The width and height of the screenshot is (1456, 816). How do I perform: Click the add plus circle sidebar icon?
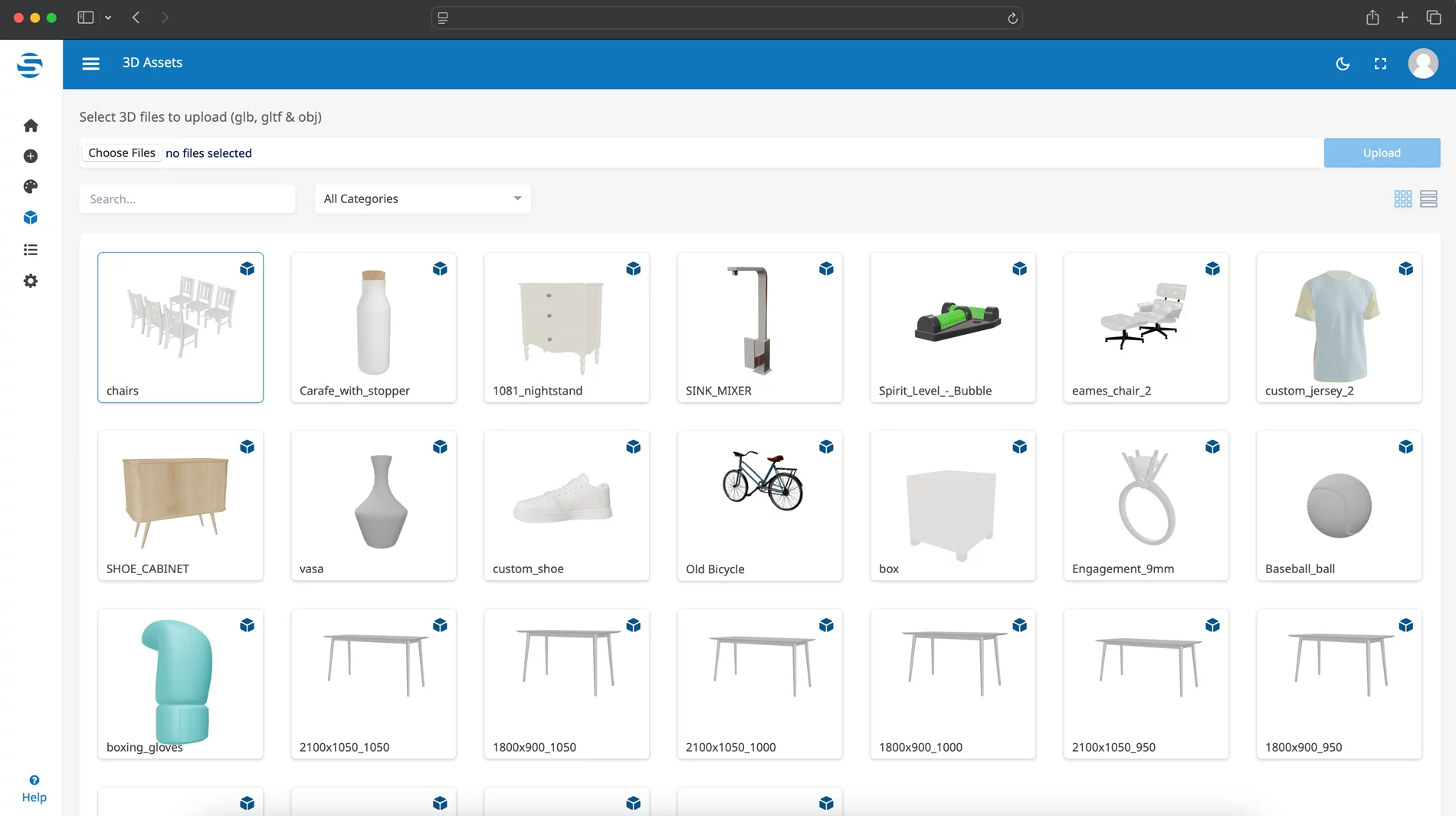pos(31,156)
